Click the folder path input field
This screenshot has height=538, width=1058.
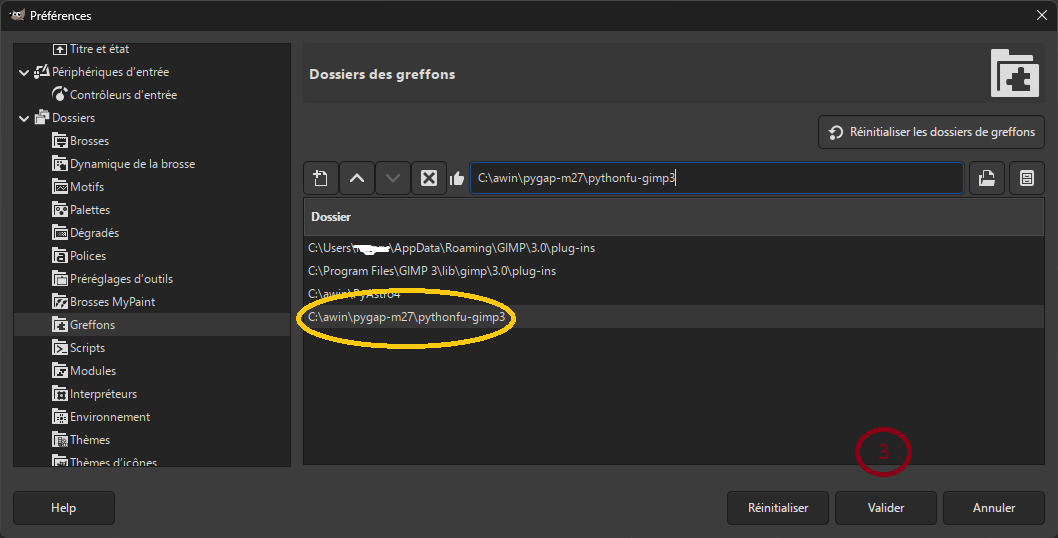coord(717,178)
